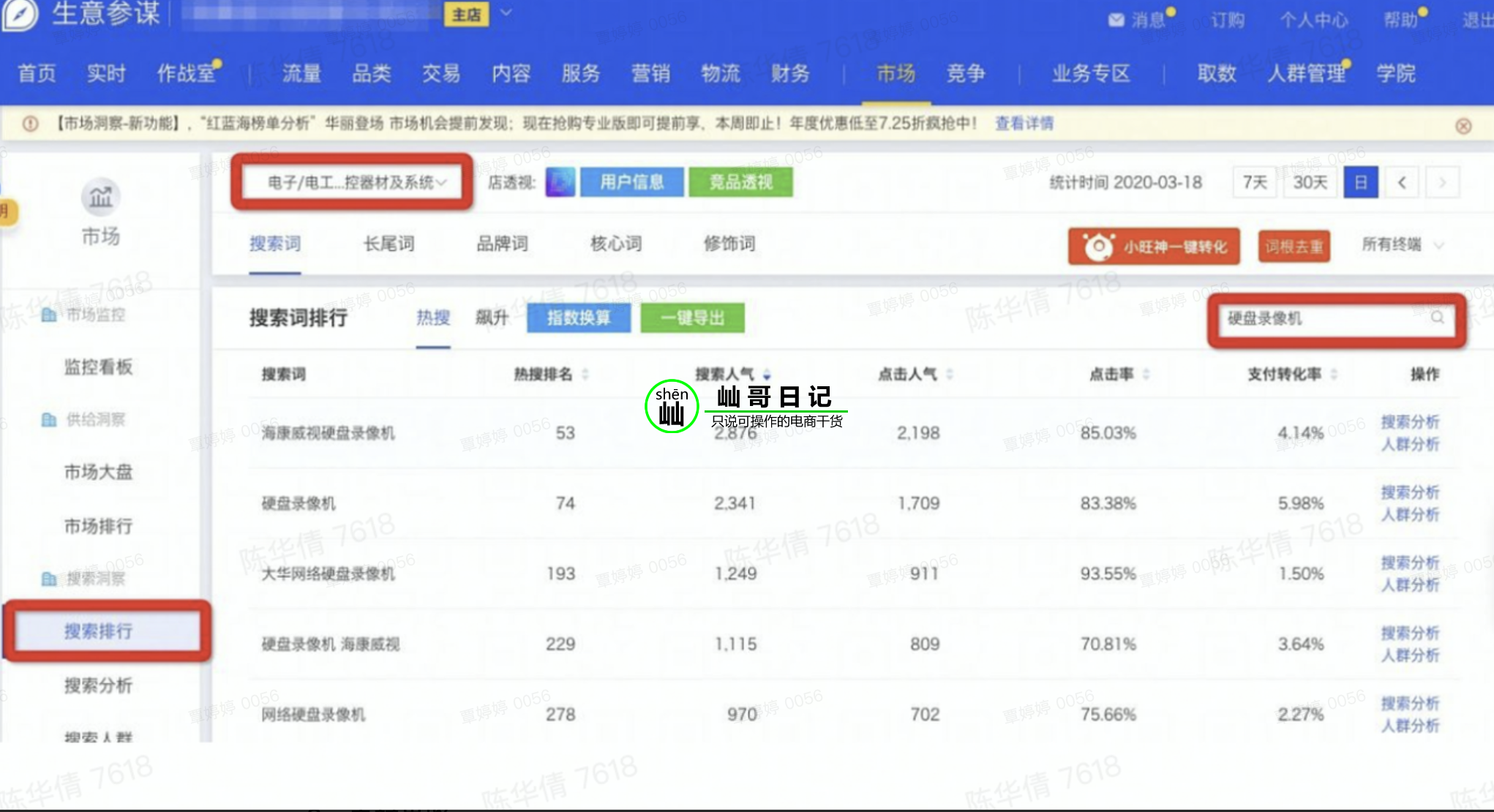Open the 学院 navigation item
Viewport: 1494px width, 812px height.
point(1396,73)
